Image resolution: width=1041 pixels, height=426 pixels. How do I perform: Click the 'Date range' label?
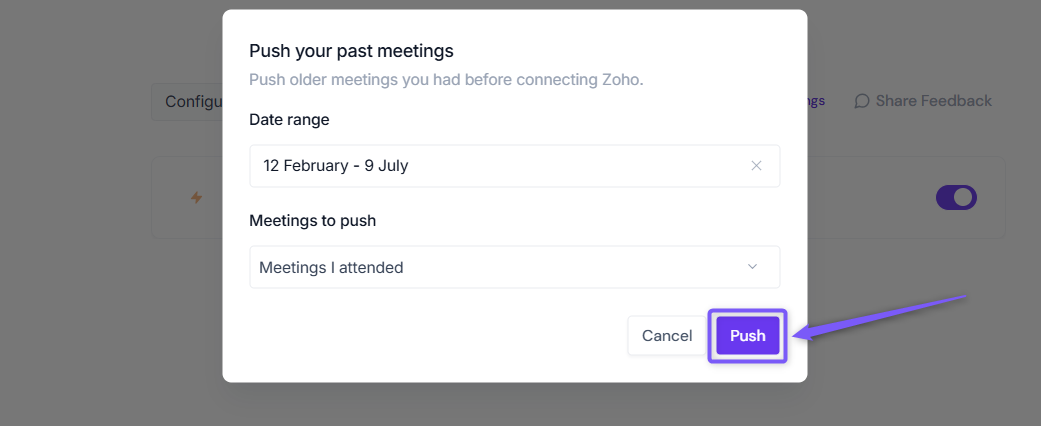coord(289,119)
